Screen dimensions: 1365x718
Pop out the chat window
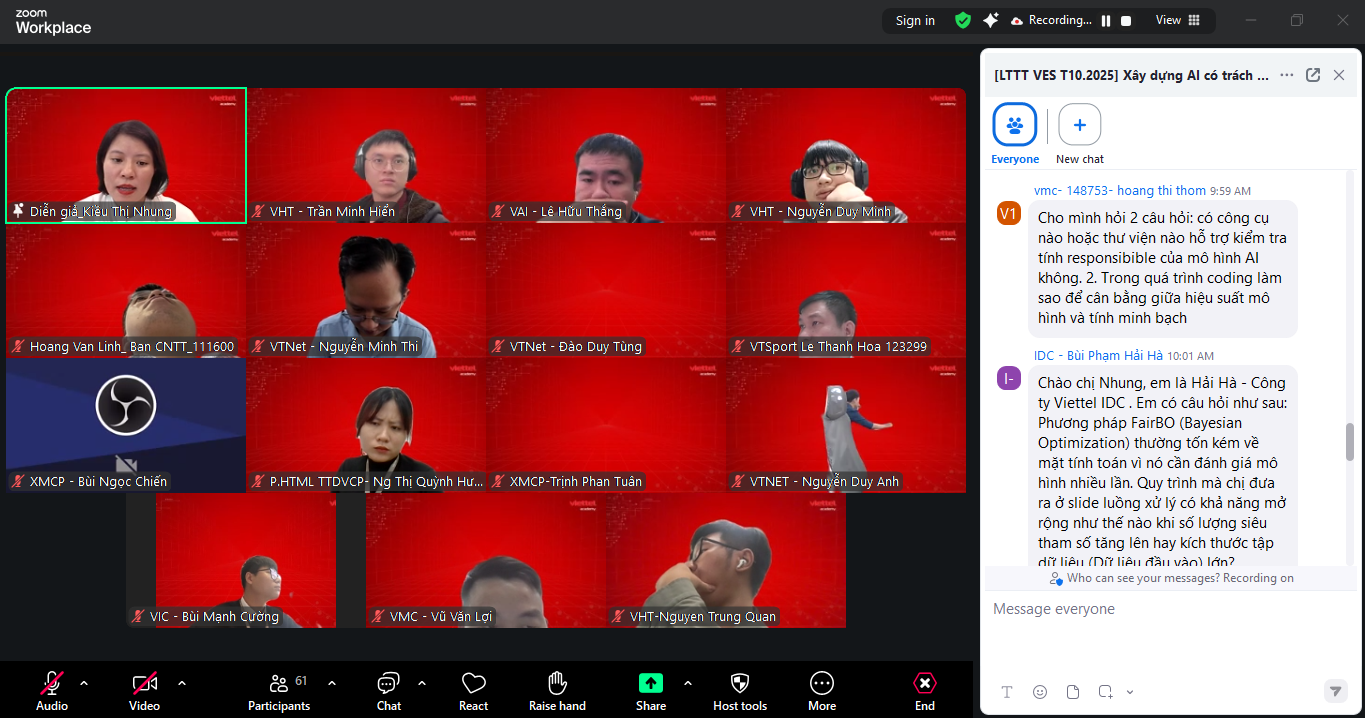1313,75
